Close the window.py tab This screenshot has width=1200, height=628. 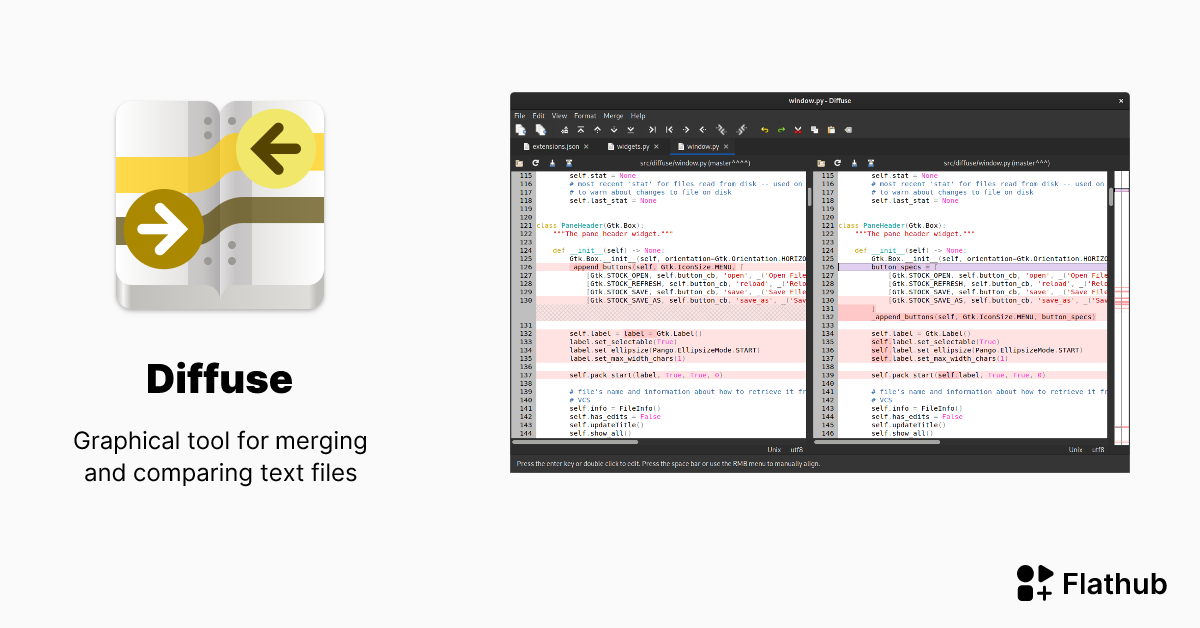coord(725,146)
